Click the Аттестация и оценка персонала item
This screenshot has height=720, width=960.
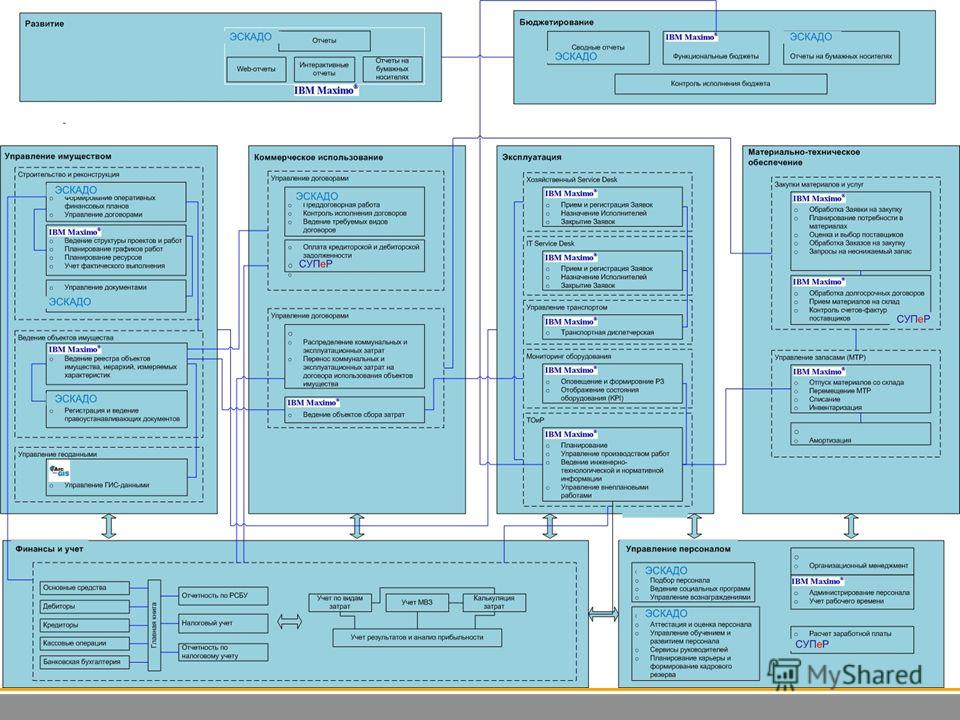click(x=700, y=624)
